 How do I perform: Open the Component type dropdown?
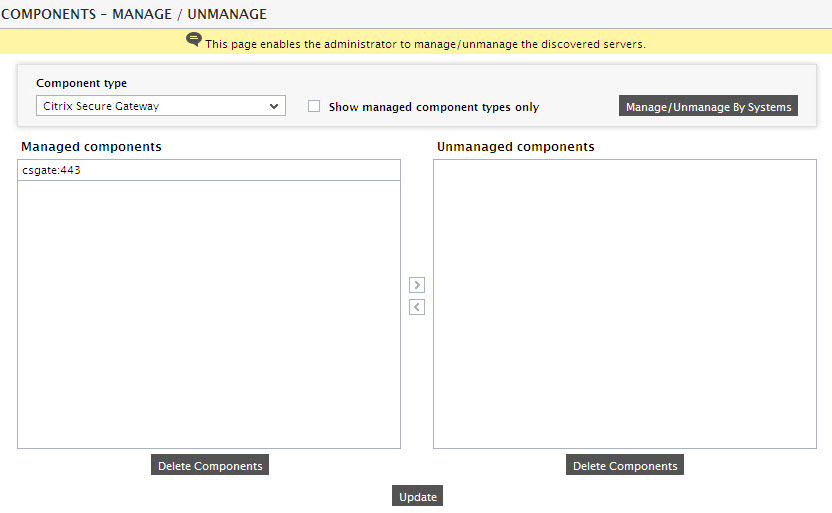161,106
